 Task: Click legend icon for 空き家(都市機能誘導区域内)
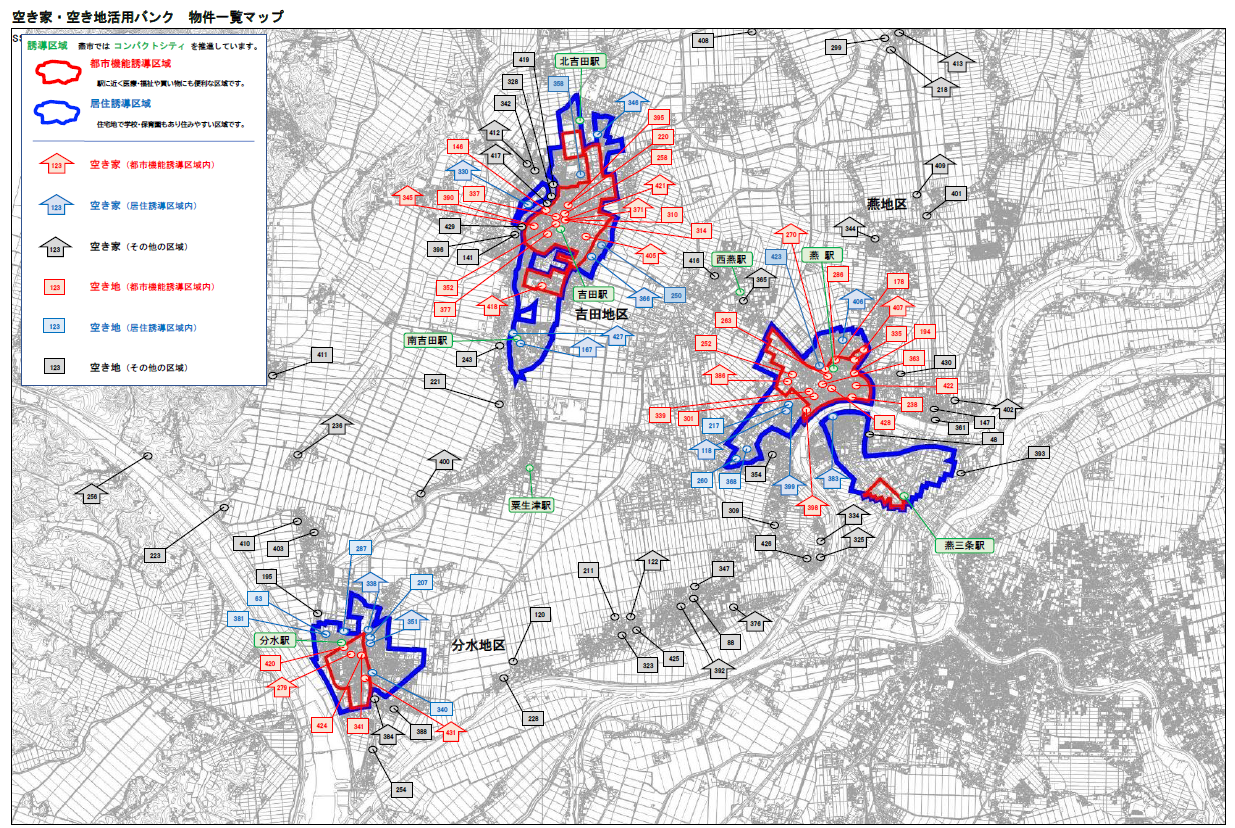(x=56, y=165)
